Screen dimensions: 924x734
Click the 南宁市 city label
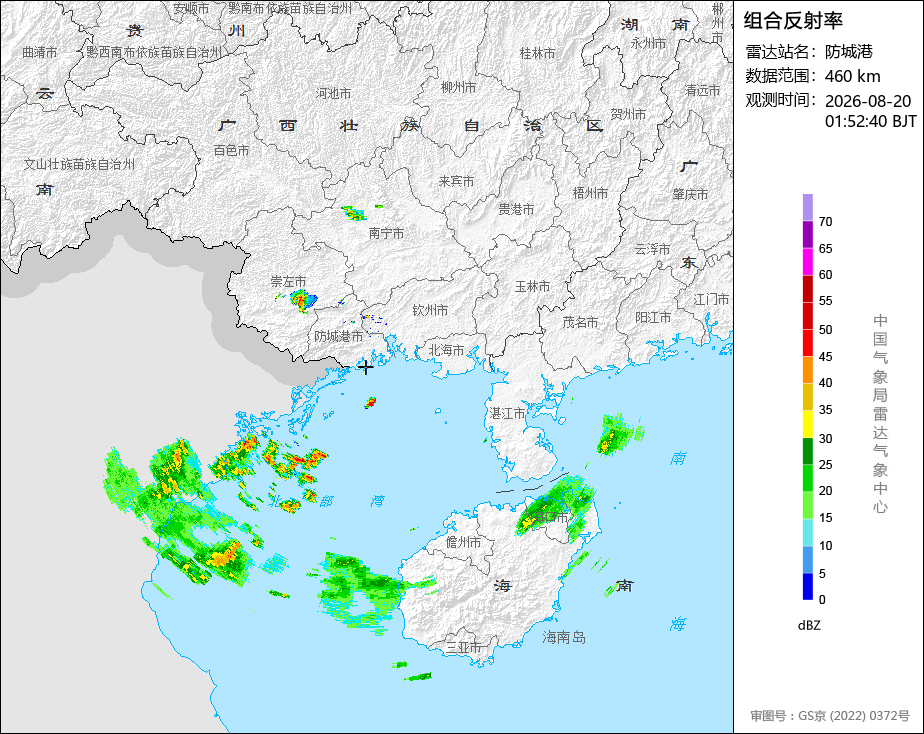(387, 234)
